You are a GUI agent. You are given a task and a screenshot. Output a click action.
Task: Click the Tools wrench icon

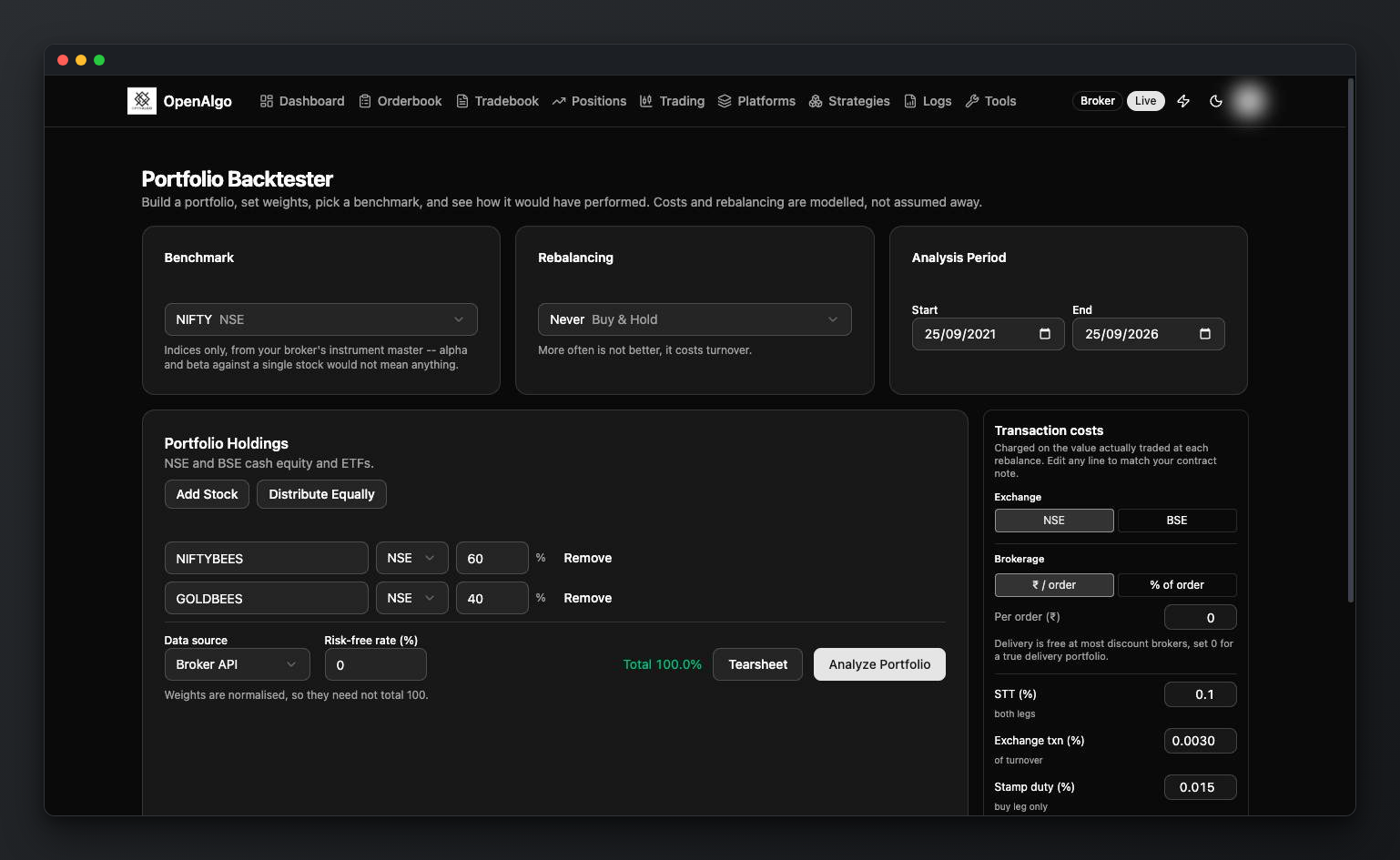tap(972, 101)
